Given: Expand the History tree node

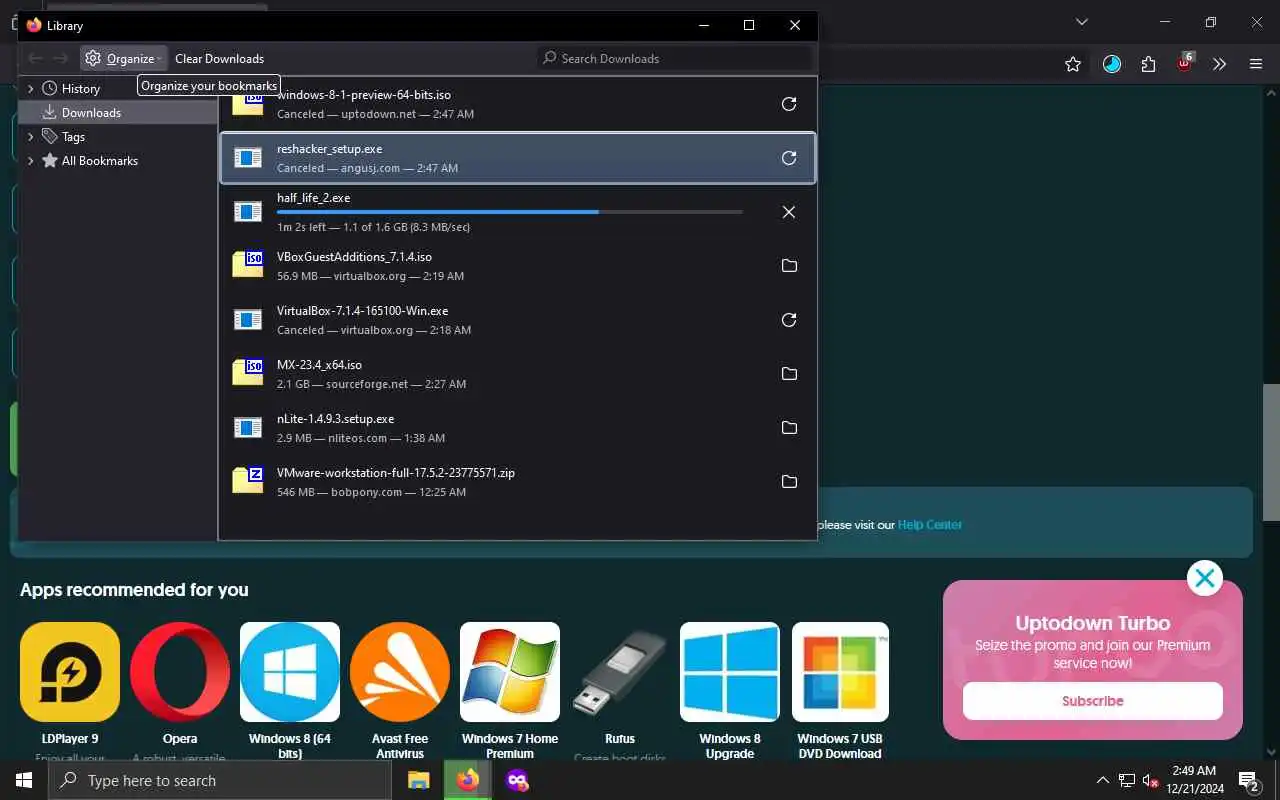Looking at the screenshot, I should tap(30, 89).
